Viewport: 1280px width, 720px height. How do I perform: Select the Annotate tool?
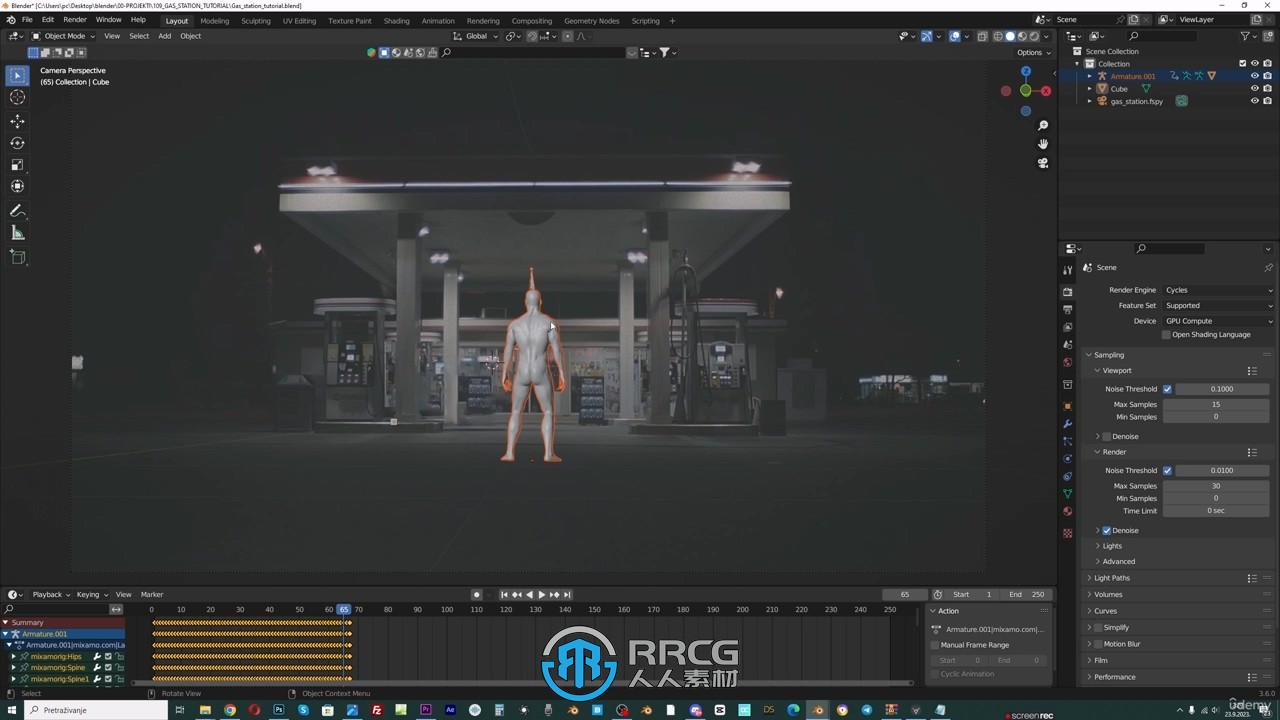coord(17,211)
